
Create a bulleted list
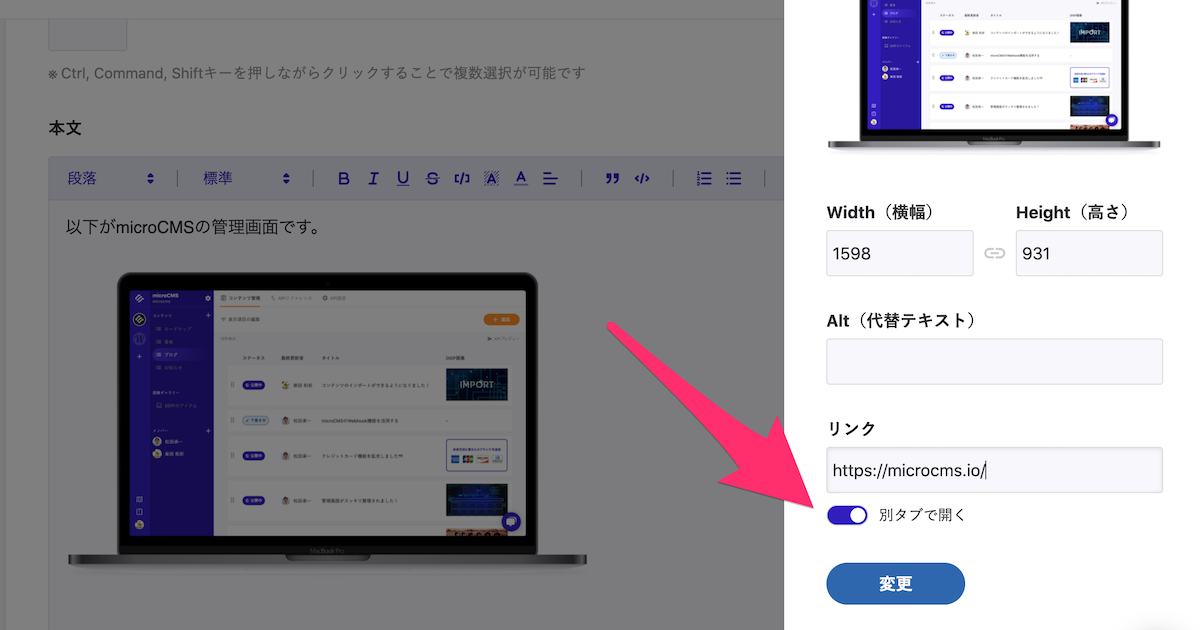734,179
